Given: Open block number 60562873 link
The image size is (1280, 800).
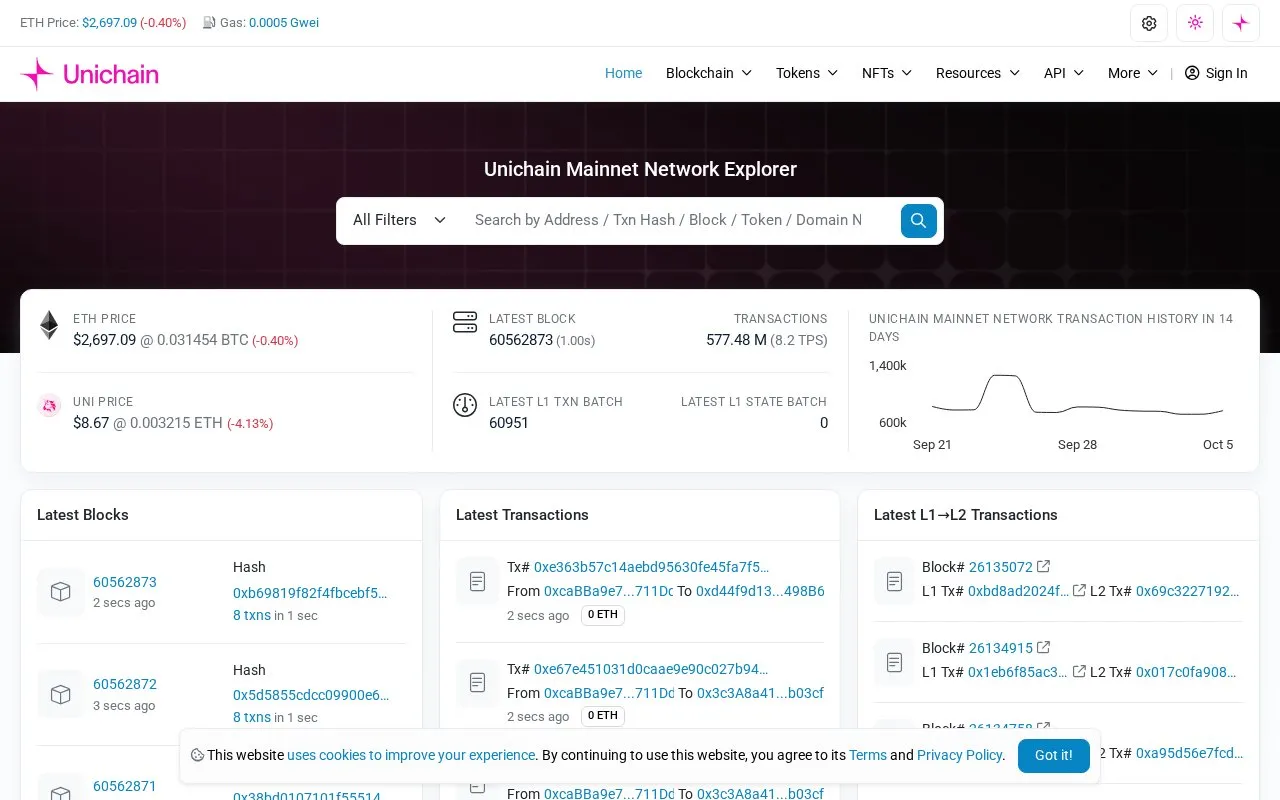Looking at the screenshot, I should (x=125, y=582).
